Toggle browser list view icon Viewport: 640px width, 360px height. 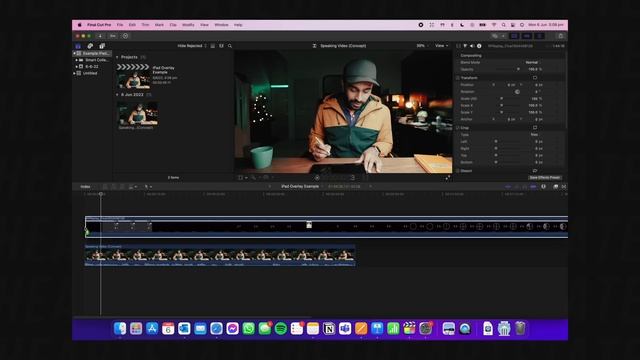click(213, 46)
